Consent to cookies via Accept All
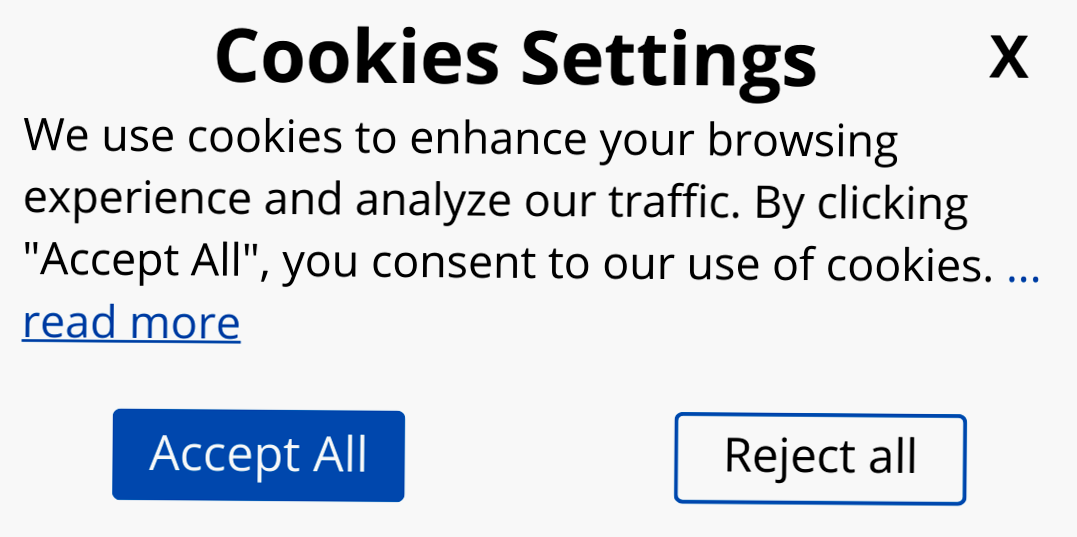 tap(258, 455)
